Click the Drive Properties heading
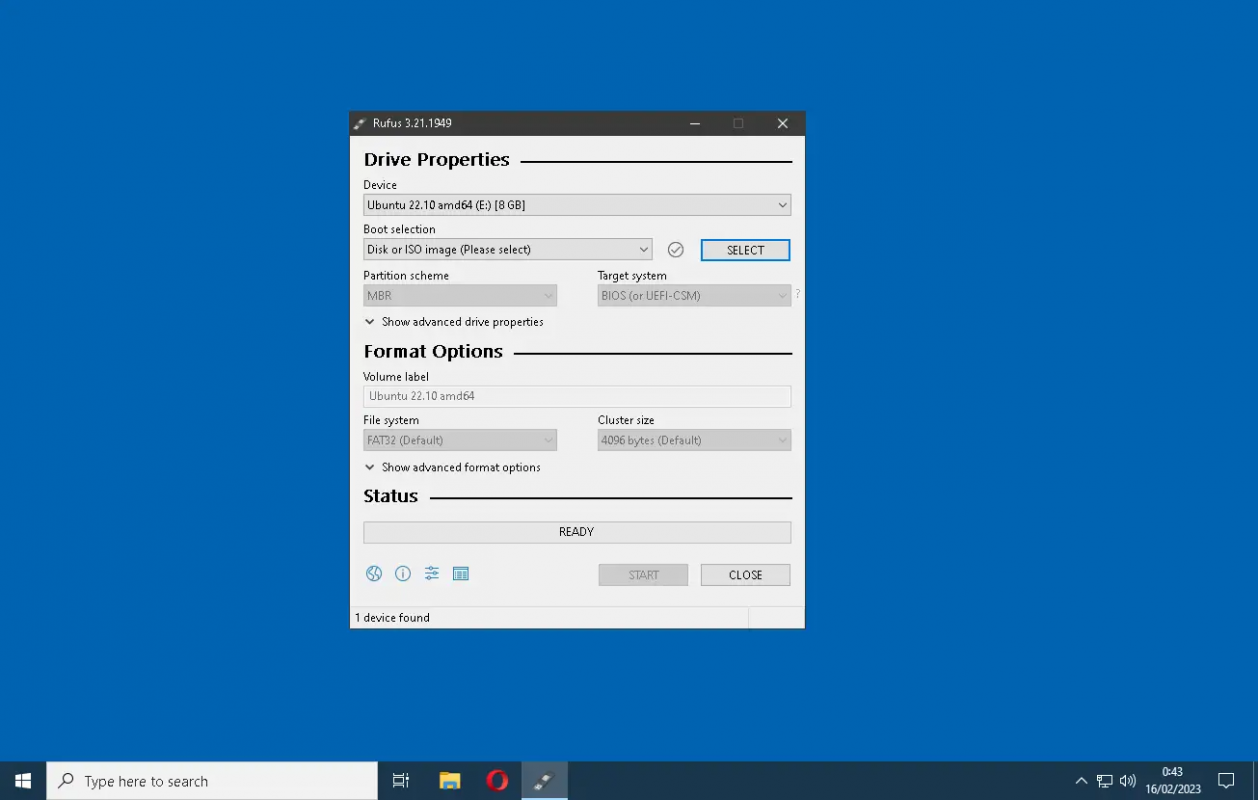The height and width of the screenshot is (800, 1258). [x=437, y=160]
